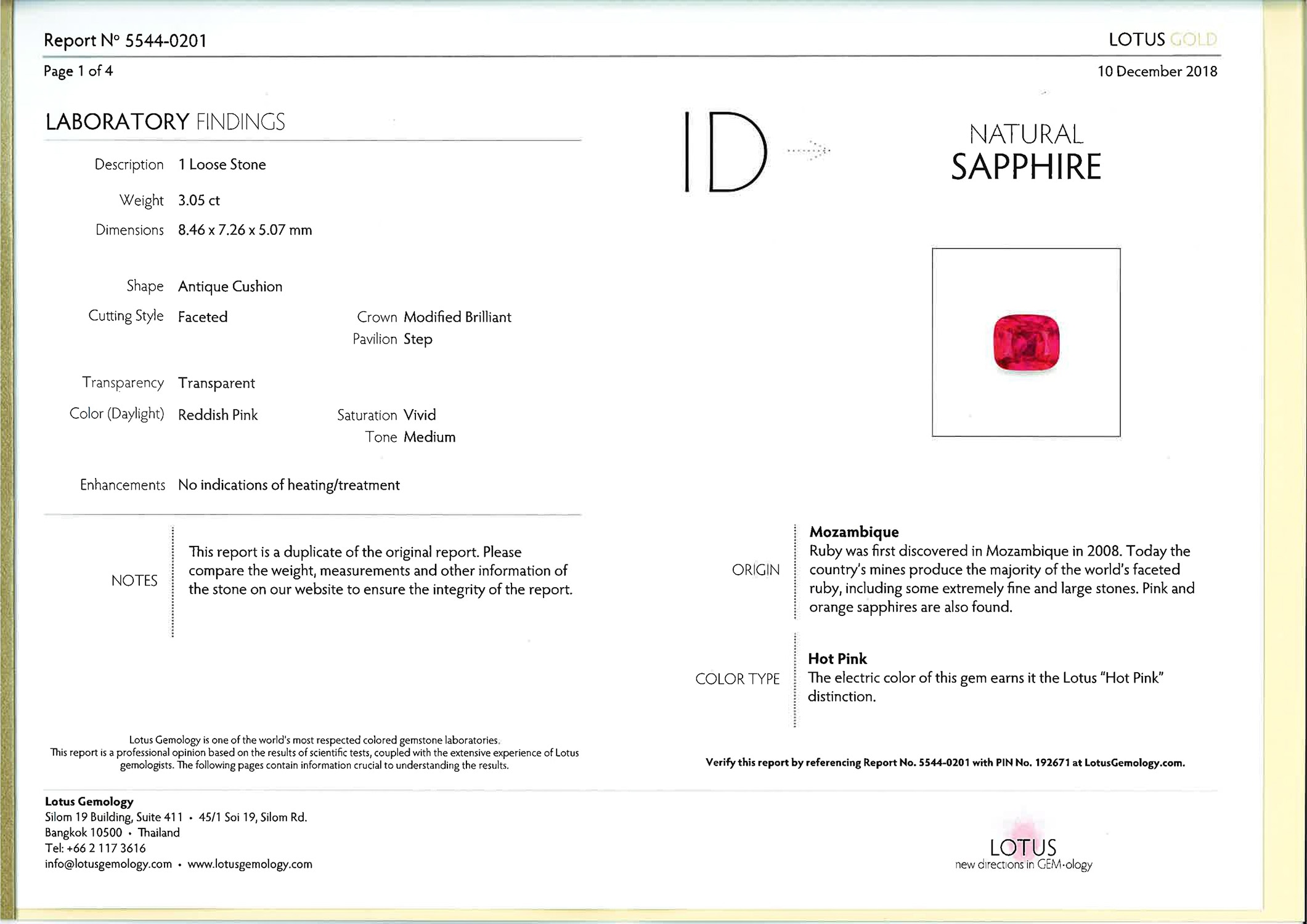The image size is (1307, 924).
Task: Click the large ID logo mark
Action: click(727, 152)
